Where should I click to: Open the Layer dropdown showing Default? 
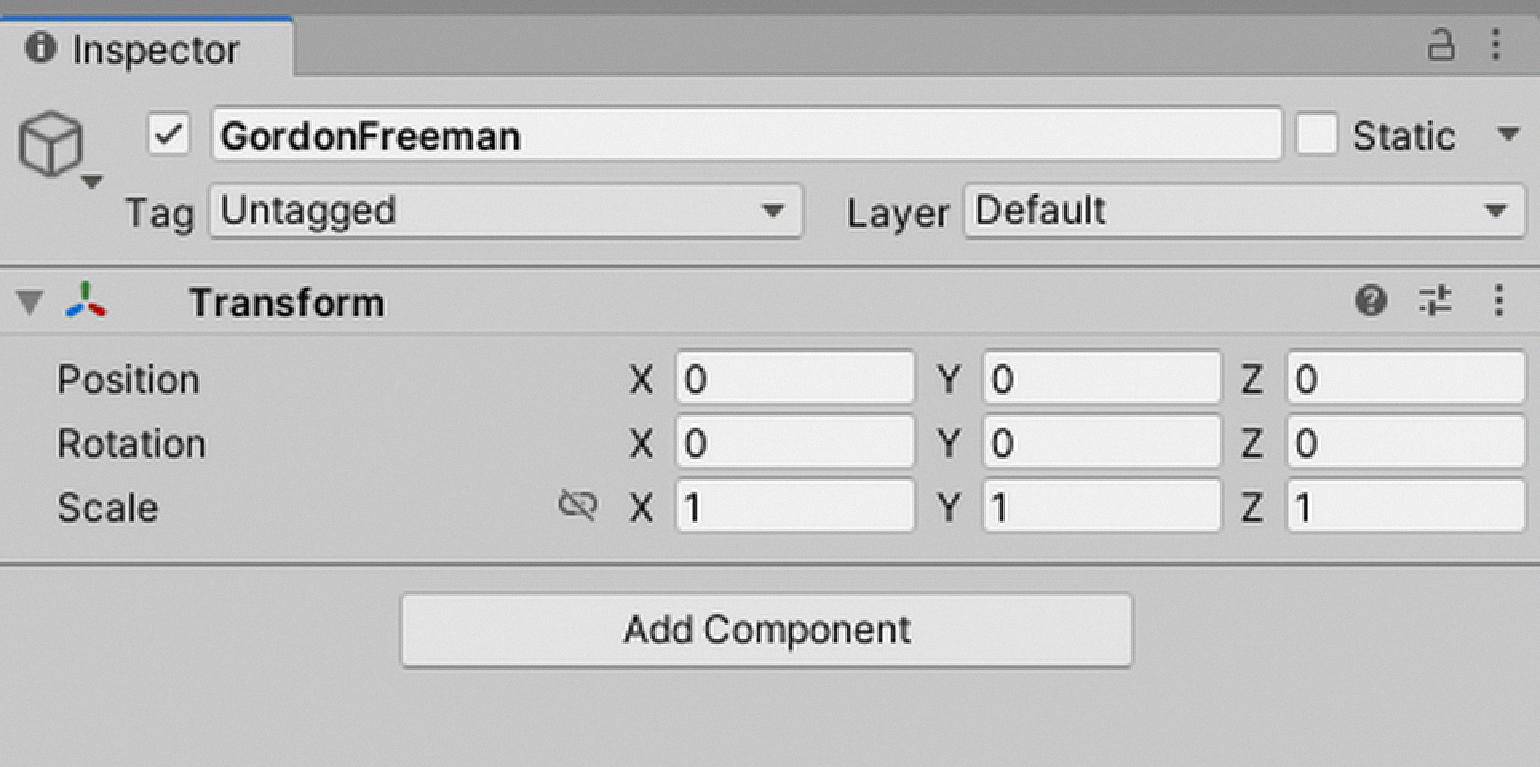1243,211
